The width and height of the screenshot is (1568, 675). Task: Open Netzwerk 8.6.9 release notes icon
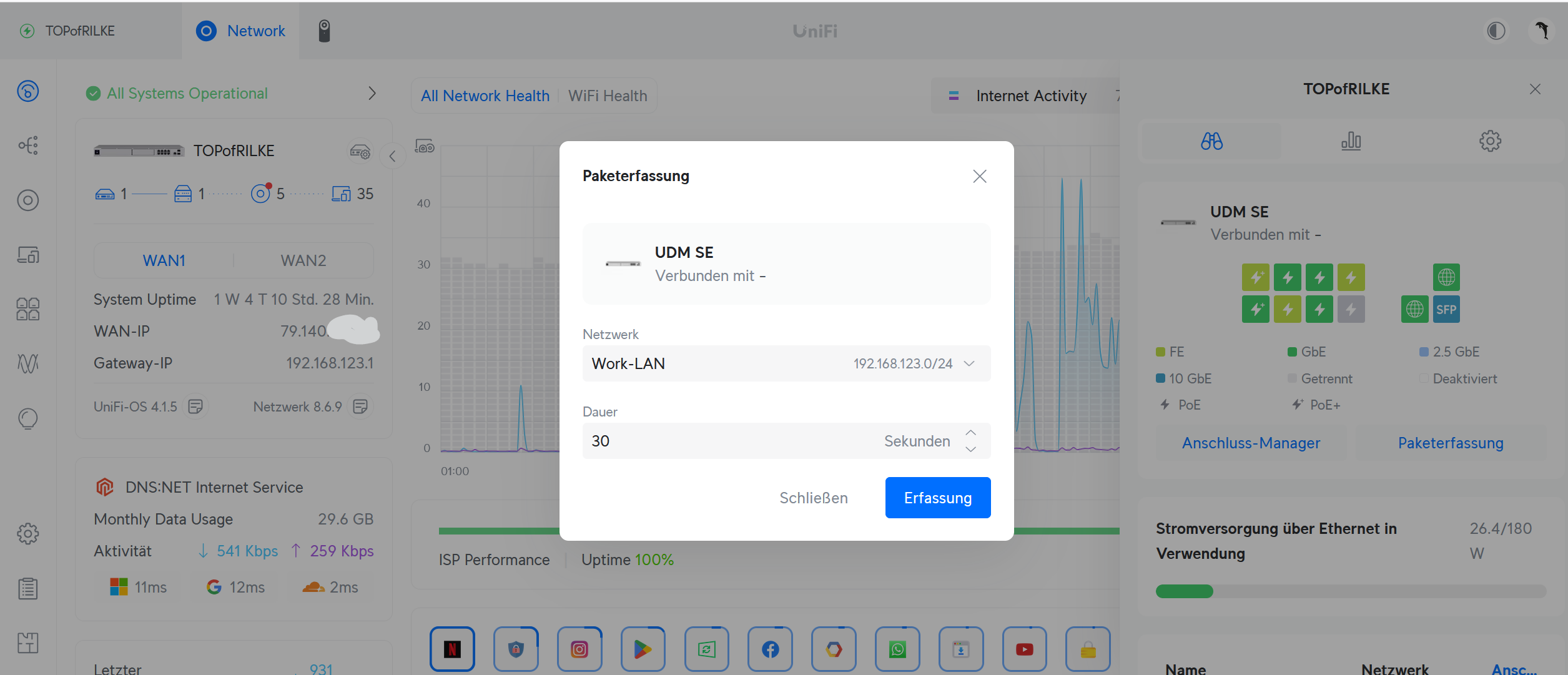[360, 406]
